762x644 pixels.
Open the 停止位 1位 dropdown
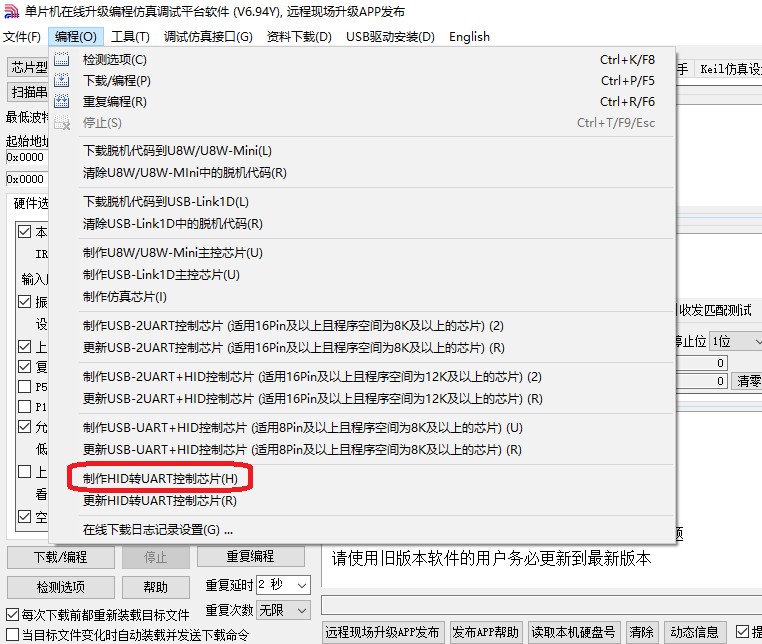735,341
